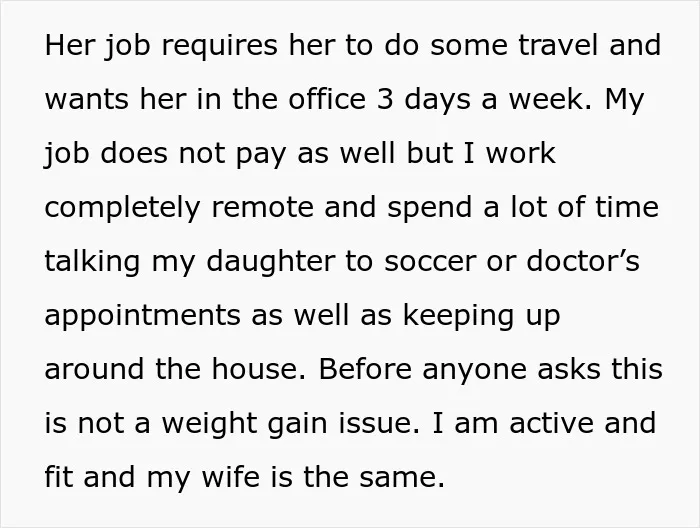
Task: Click the word "talking" starting the fifth line
Action: click(92, 261)
